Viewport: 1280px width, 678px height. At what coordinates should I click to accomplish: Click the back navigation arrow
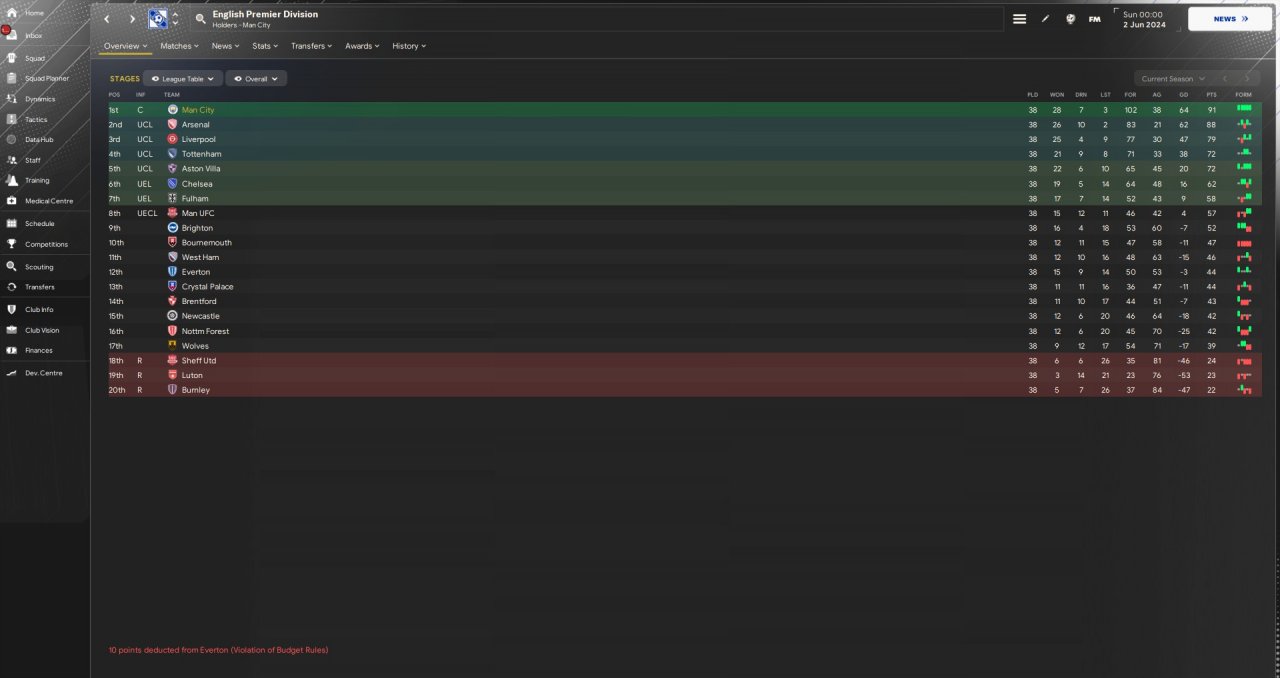[x=106, y=19]
